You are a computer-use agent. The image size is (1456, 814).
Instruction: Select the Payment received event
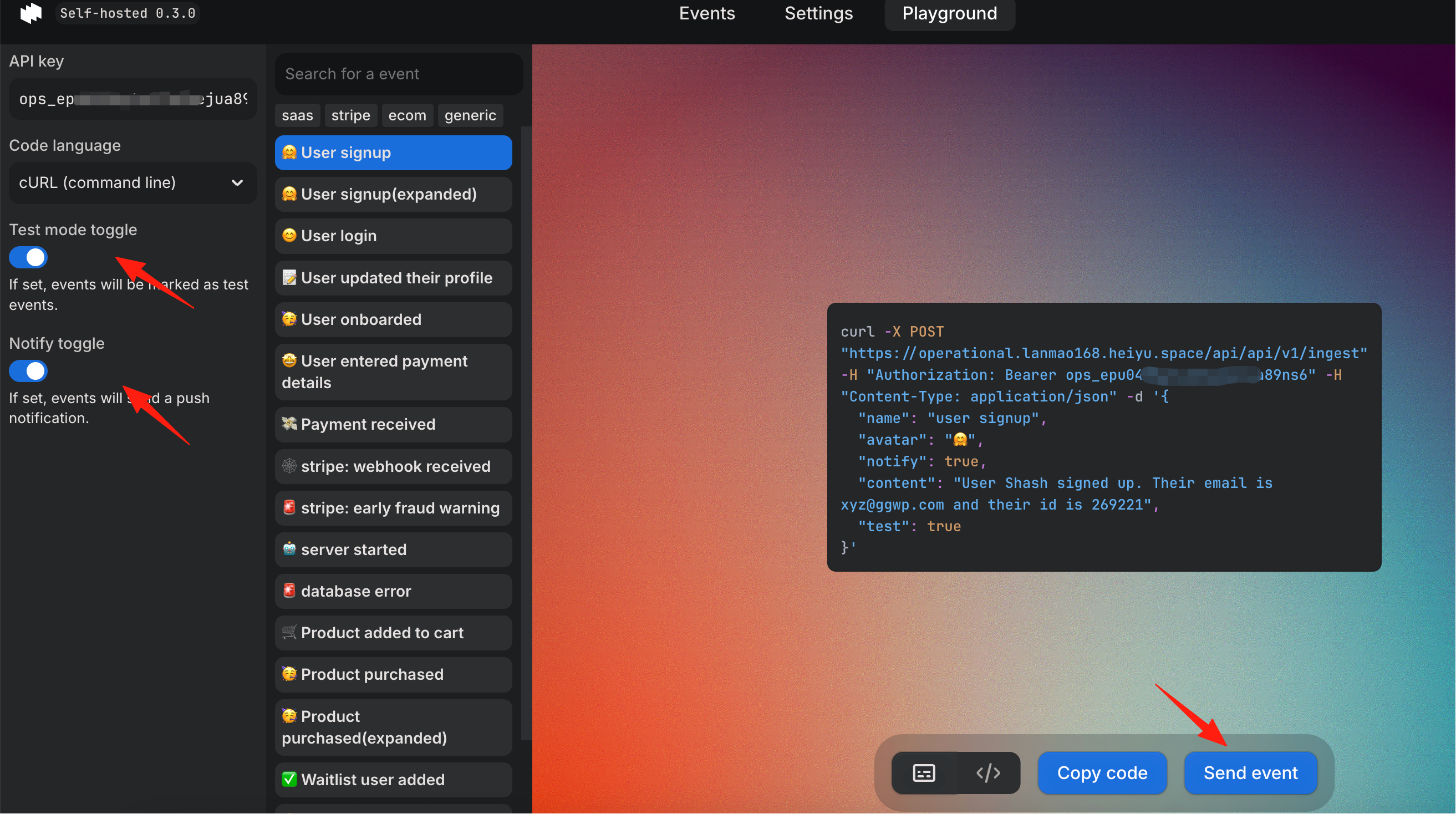(x=394, y=425)
